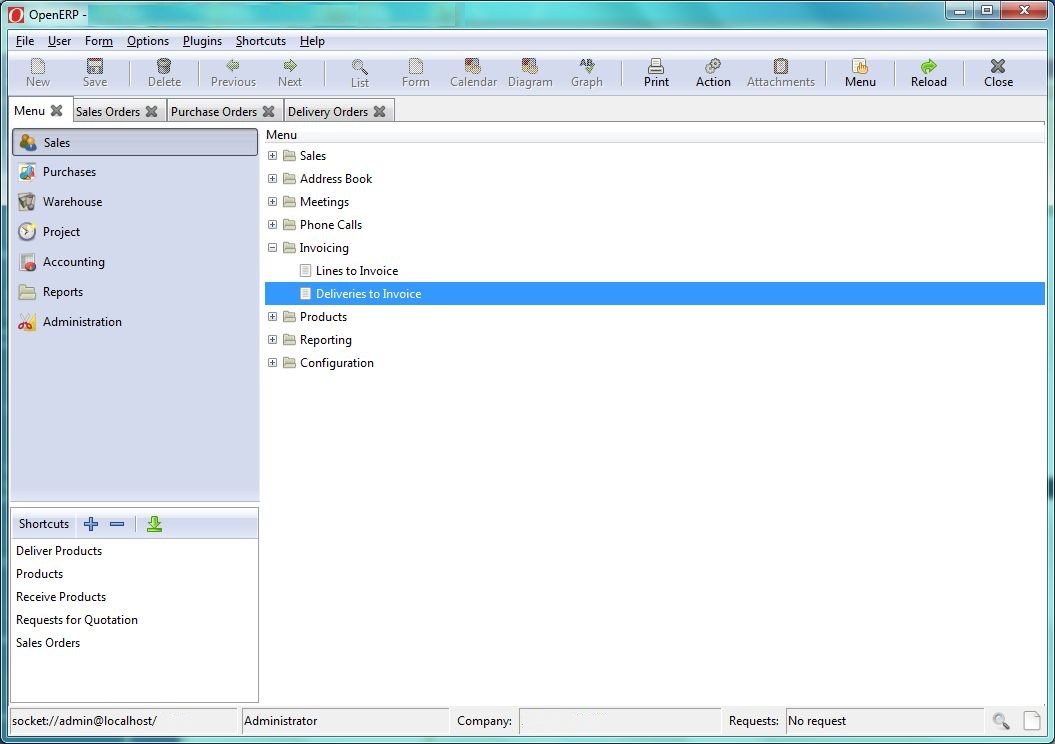Open the Lines to Invoice item
1055x744 pixels.
click(357, 270)
